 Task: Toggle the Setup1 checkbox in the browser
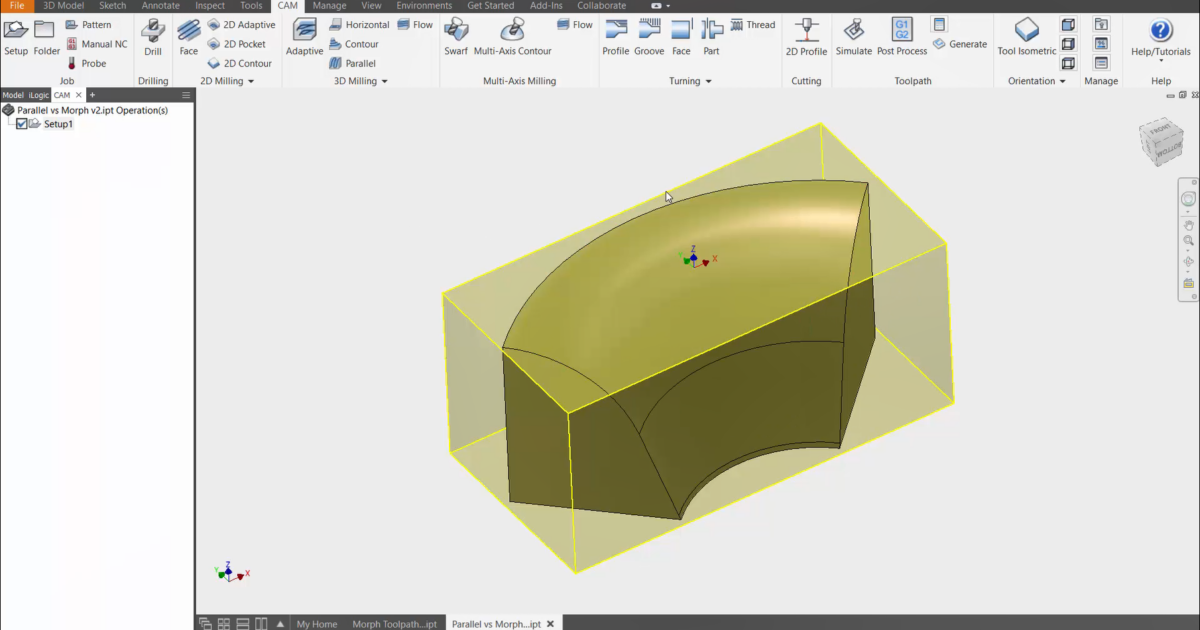[22, 123]
